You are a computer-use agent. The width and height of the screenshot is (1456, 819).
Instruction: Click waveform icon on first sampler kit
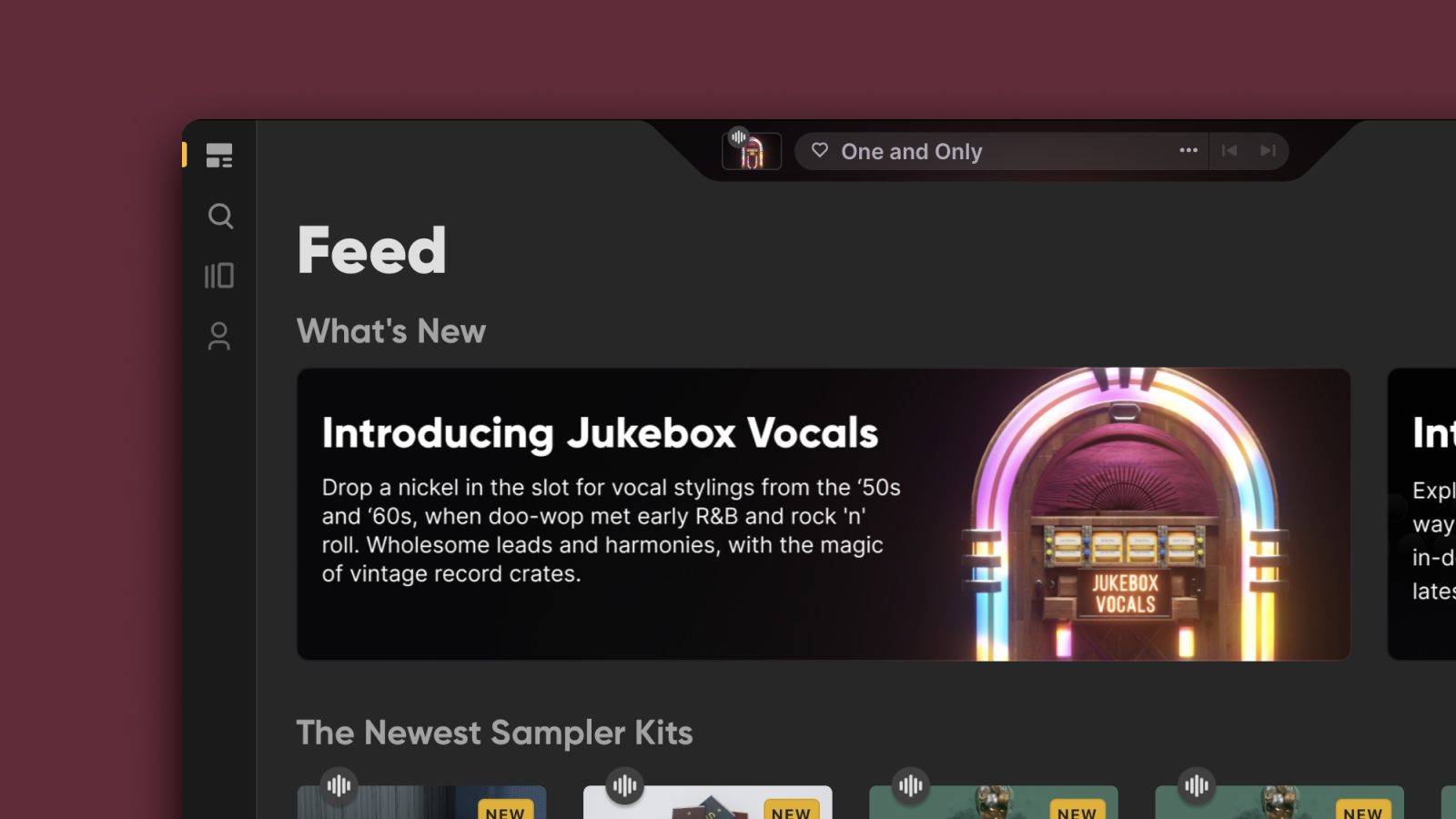[339, 785]
